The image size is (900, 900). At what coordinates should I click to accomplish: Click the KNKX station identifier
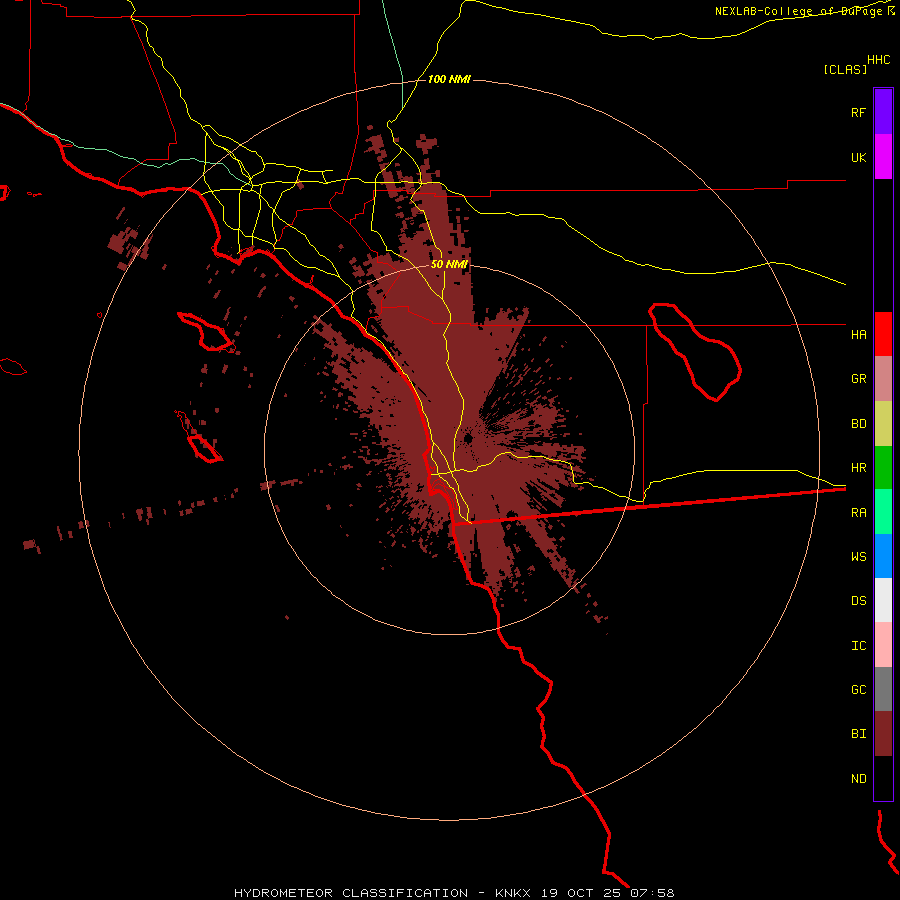pyautogui.click(x=513, y=893)
